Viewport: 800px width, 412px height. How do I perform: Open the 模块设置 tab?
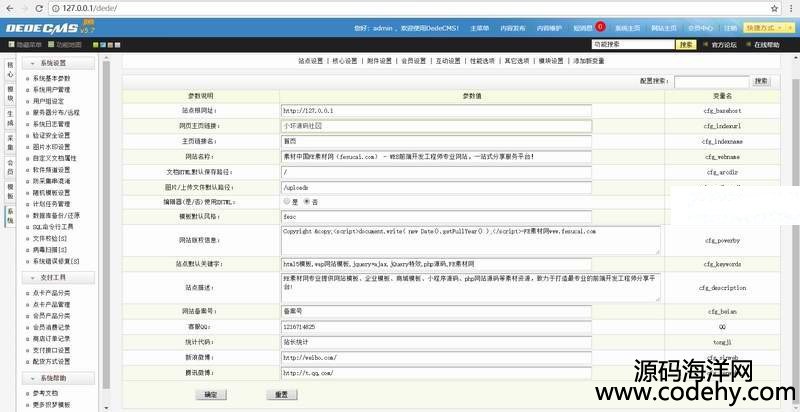551,61
